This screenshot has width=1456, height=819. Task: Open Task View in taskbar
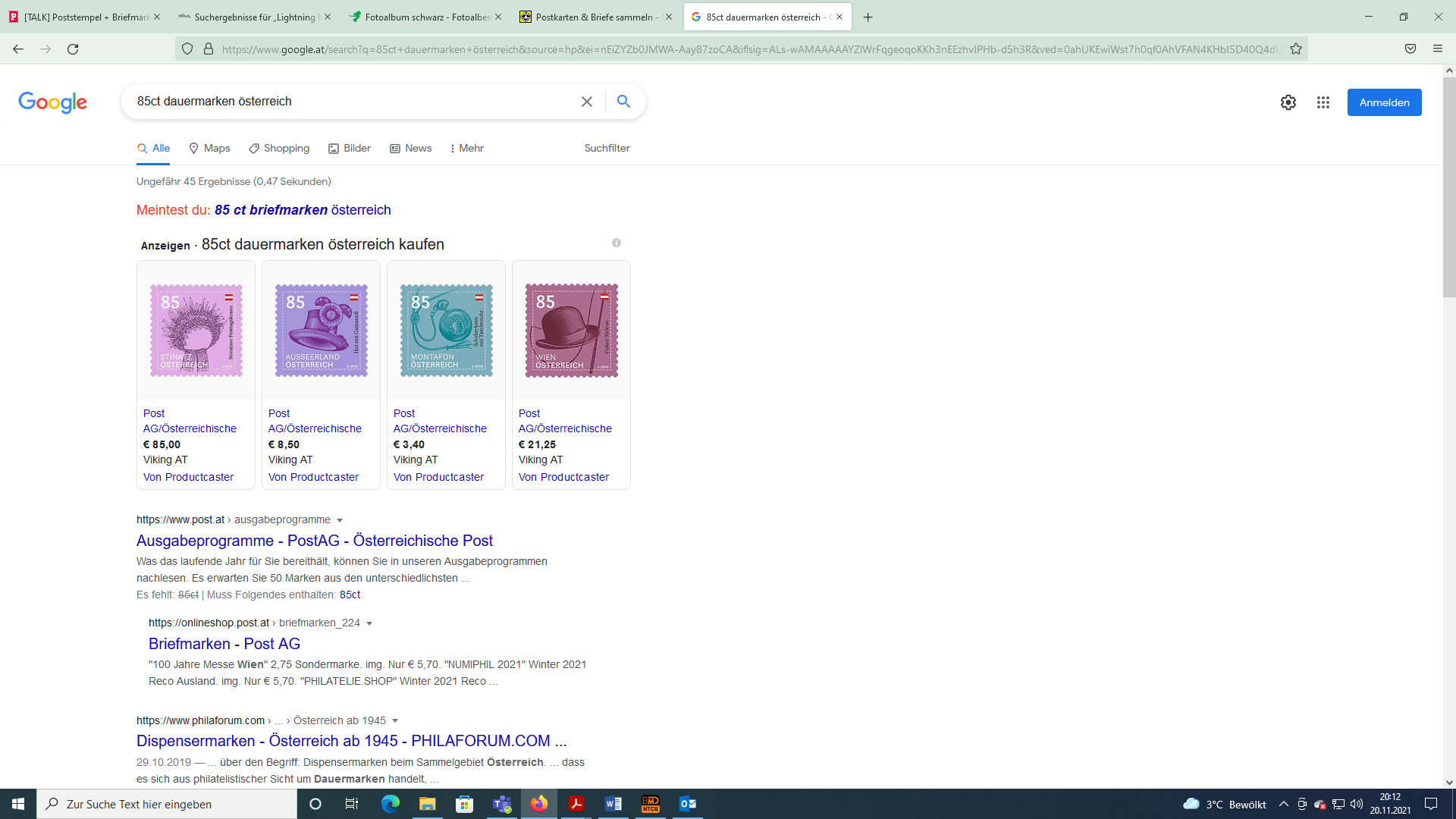click(351, 804)
